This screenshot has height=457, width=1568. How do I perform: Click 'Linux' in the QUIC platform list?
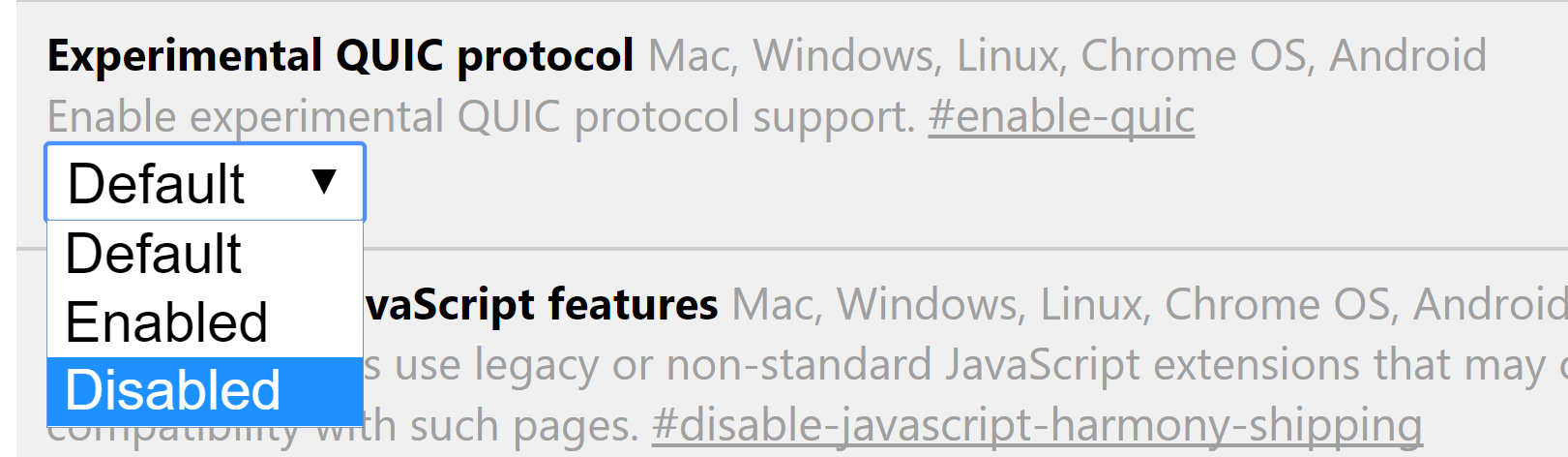coord(1011,56)
